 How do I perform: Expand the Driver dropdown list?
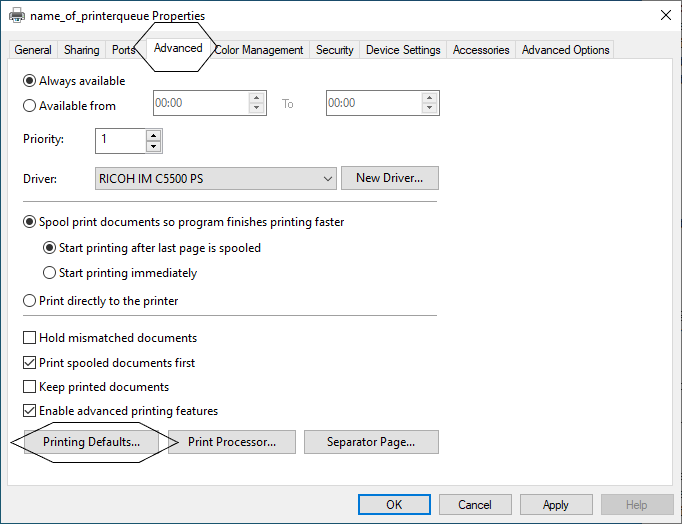tap(328, 178)
